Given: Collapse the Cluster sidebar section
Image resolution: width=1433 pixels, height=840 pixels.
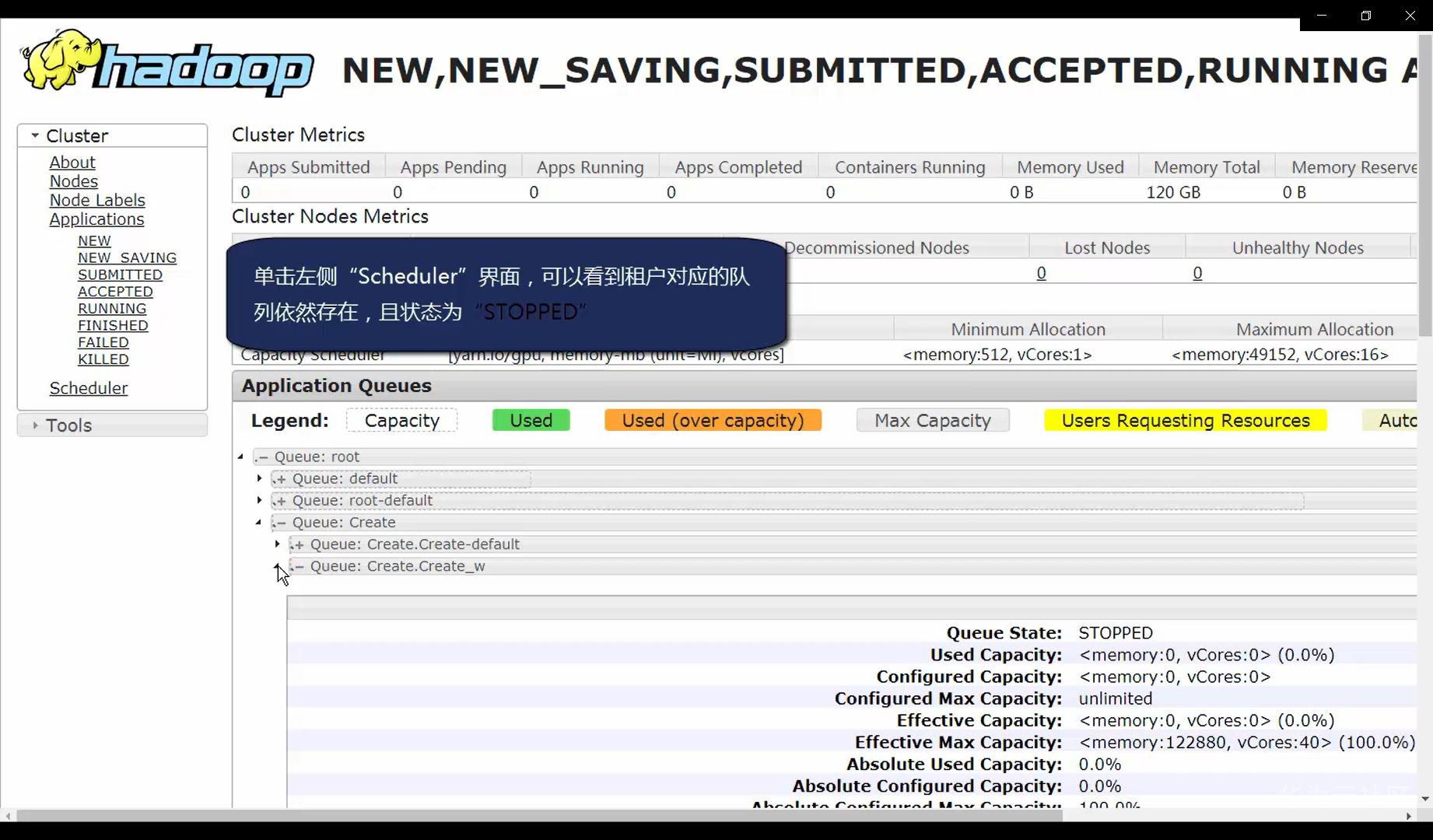Looking at the screenshot, I should [112, 135].
